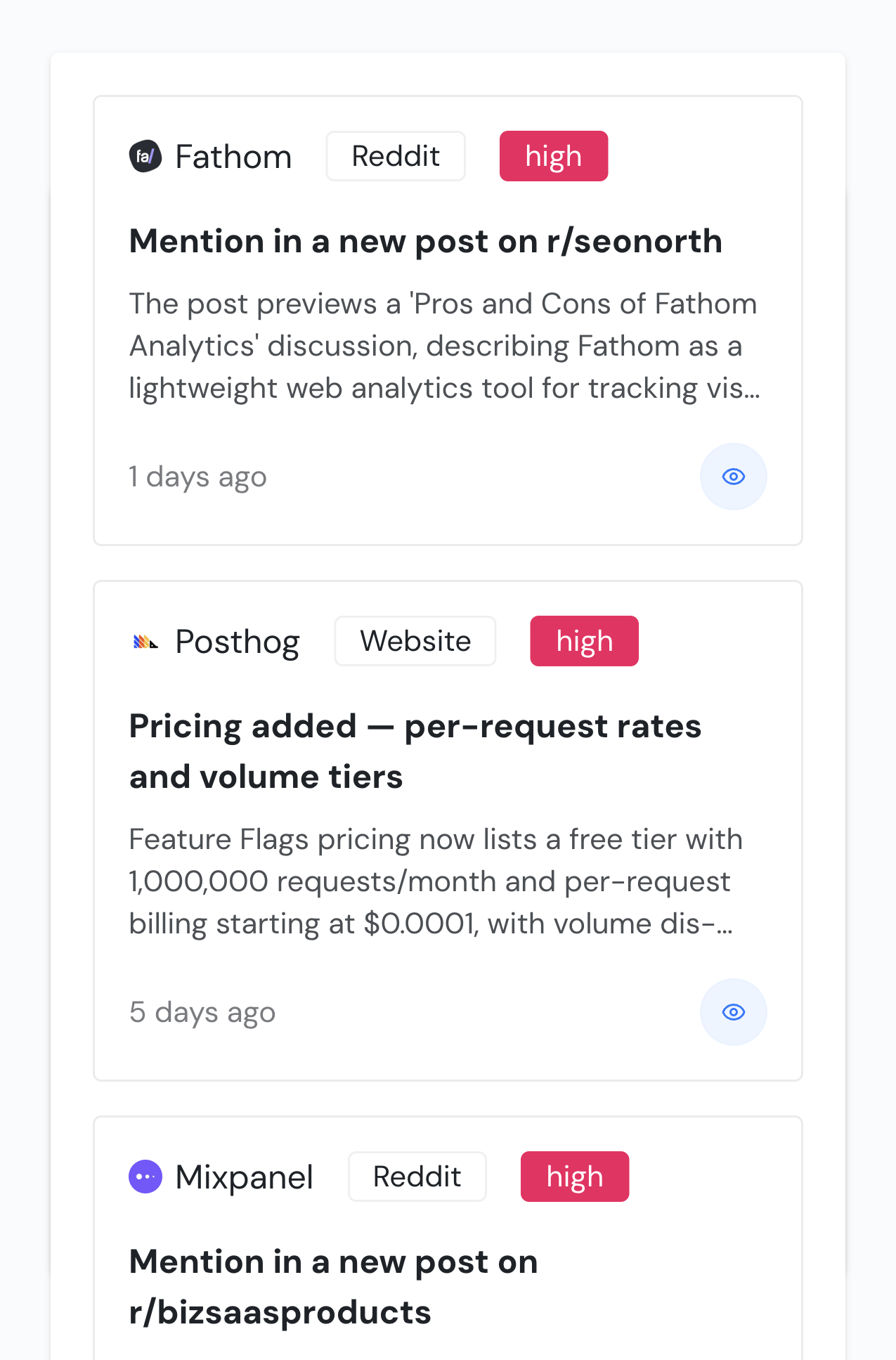Click the Posthog competitor name

click(x=238, y=642)
